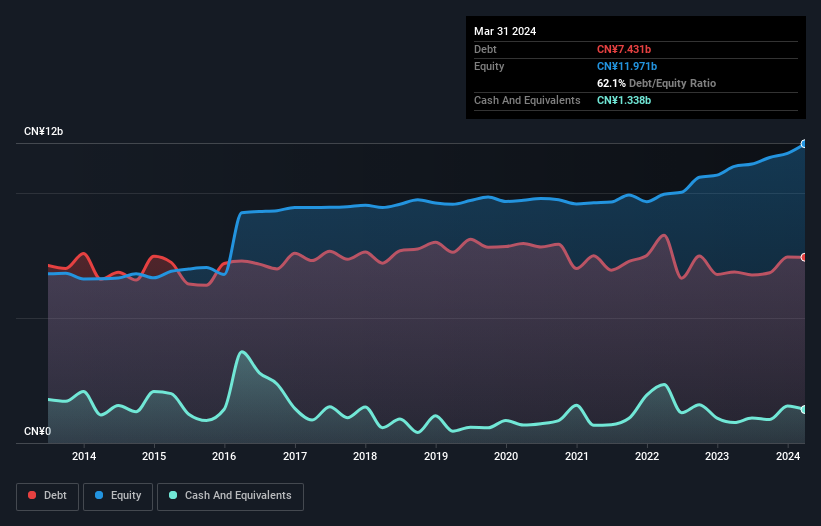
Task: Click the Debt value CN¥7.431b in tooltip
Action: click(x=624, y=49)
